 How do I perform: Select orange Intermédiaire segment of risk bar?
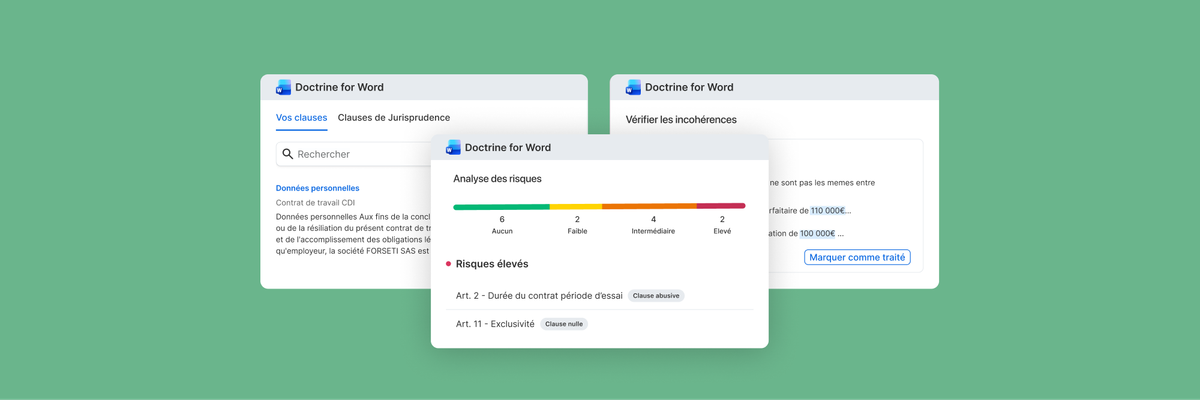coord(649,206)
